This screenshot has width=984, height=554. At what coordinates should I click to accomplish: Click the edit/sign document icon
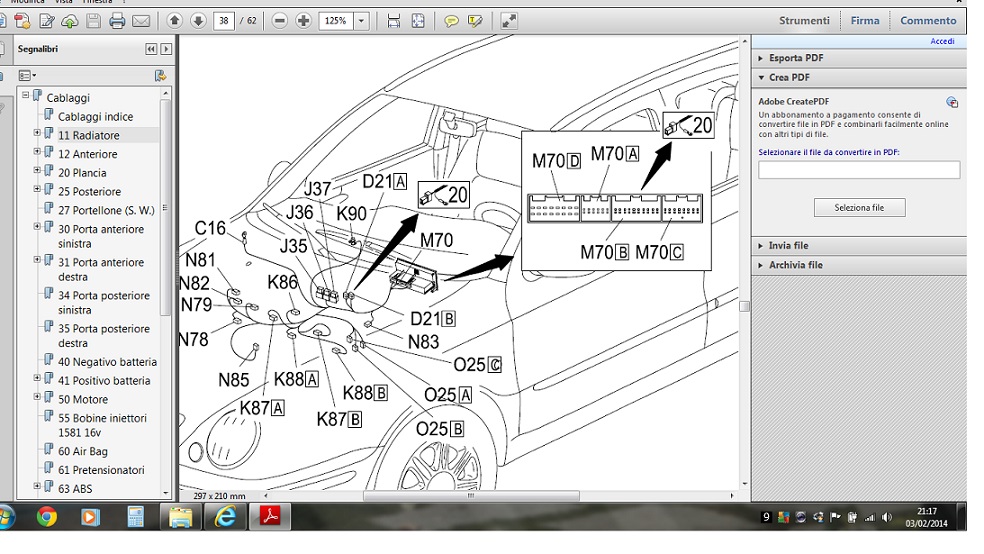[46, 21]
